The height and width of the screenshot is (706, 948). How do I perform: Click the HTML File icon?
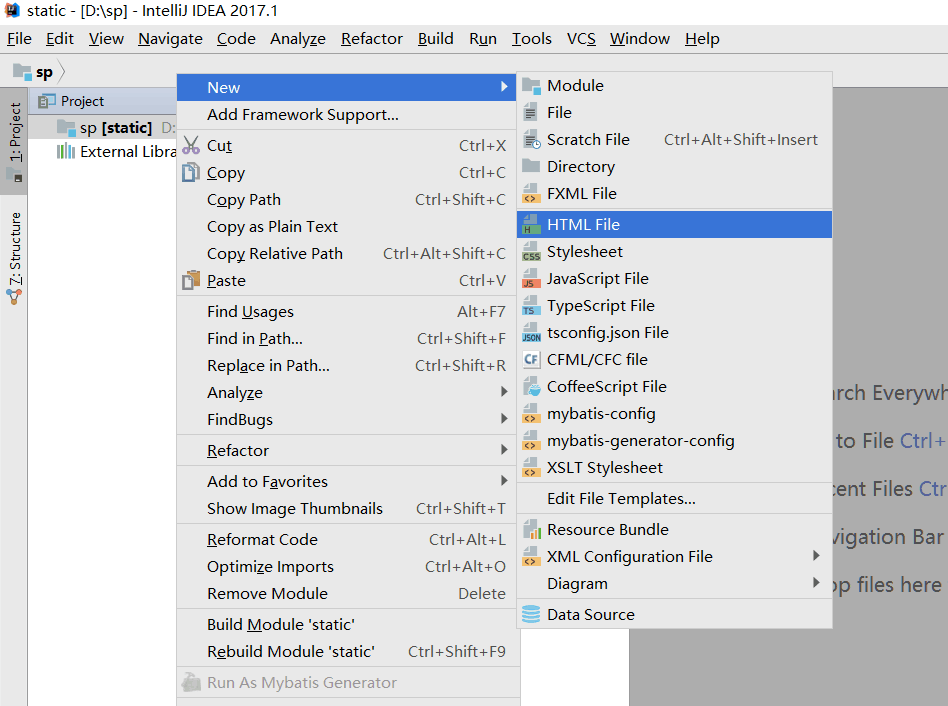point(531,225)
